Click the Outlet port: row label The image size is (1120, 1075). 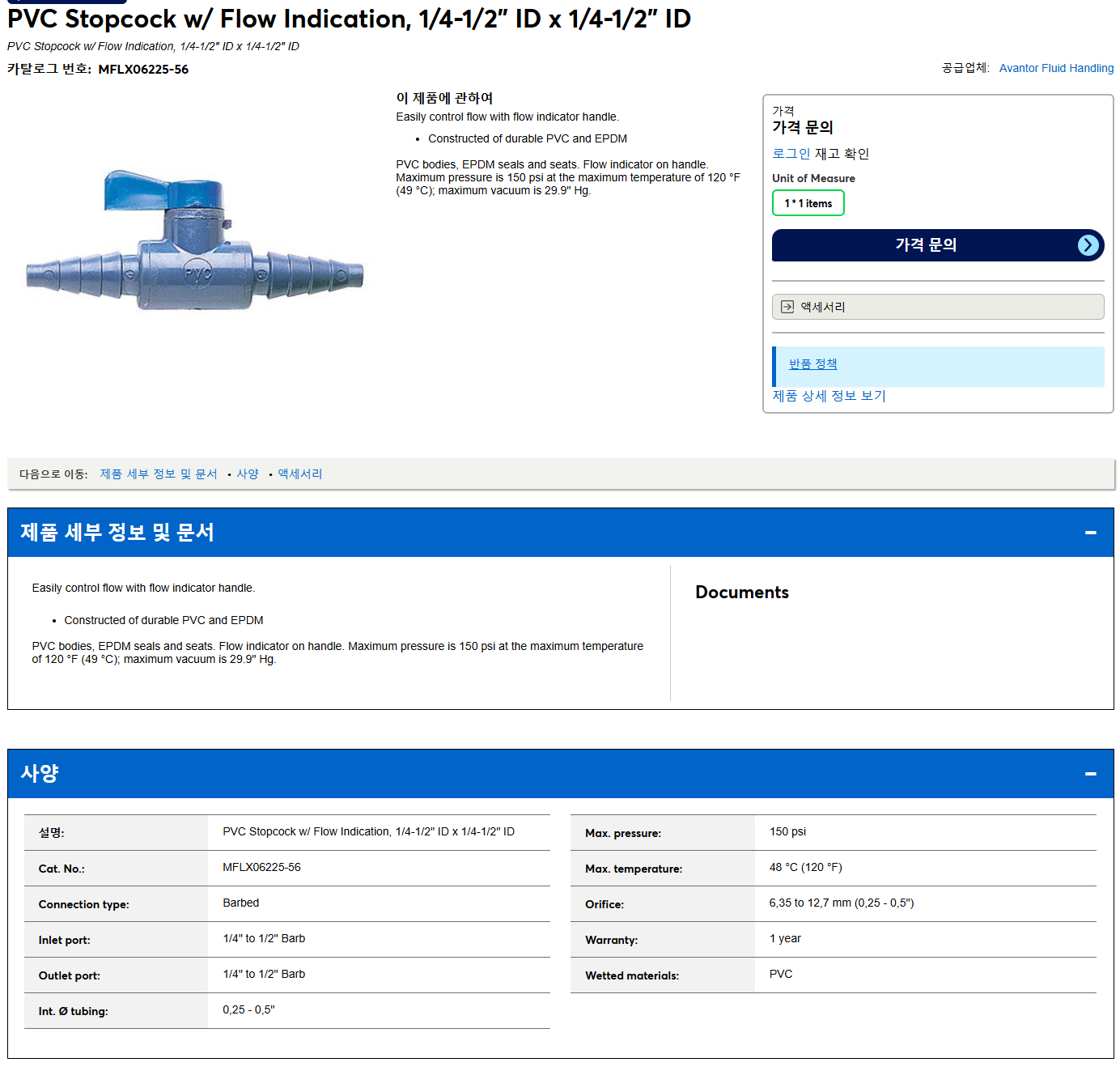pyautogui.click(x=70, y=976)
